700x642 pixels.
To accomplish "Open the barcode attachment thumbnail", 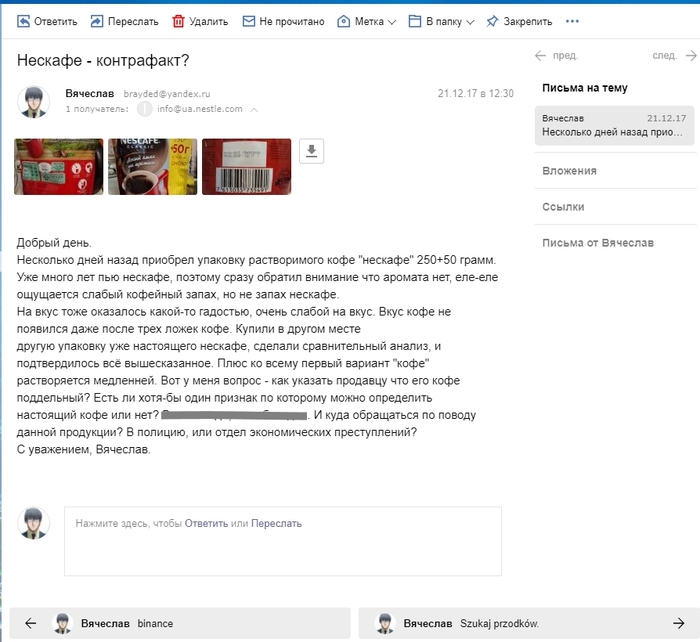I will click(246, 165).
